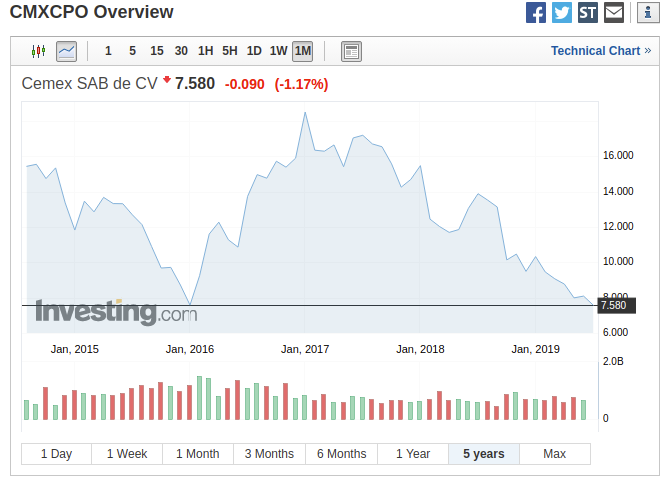The height and width of the screenshot is (485, 667).
Task: Choose the 1H interval
Action: click(205, 51)
